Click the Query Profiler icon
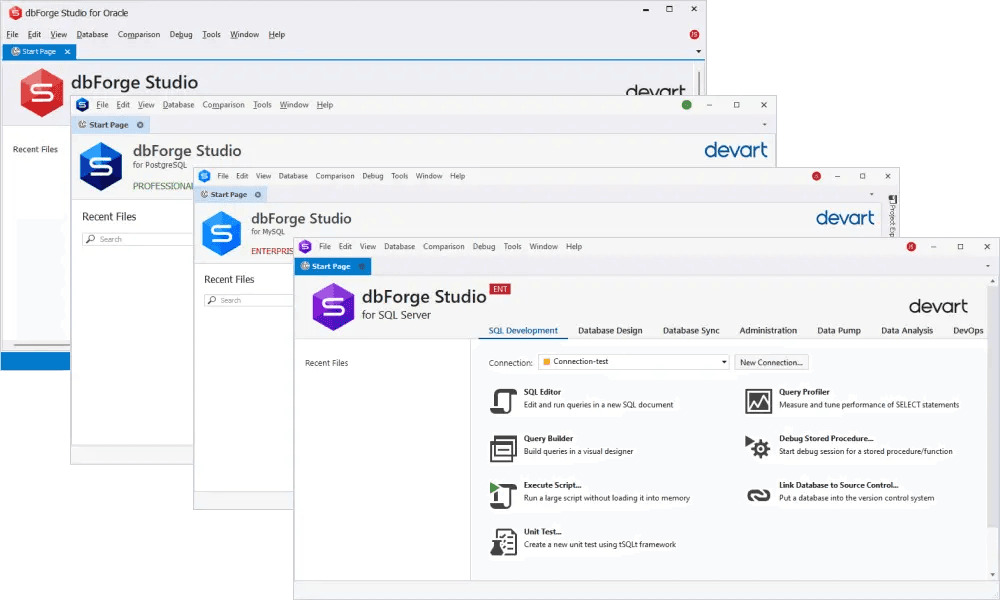 [x=759, y=400]
